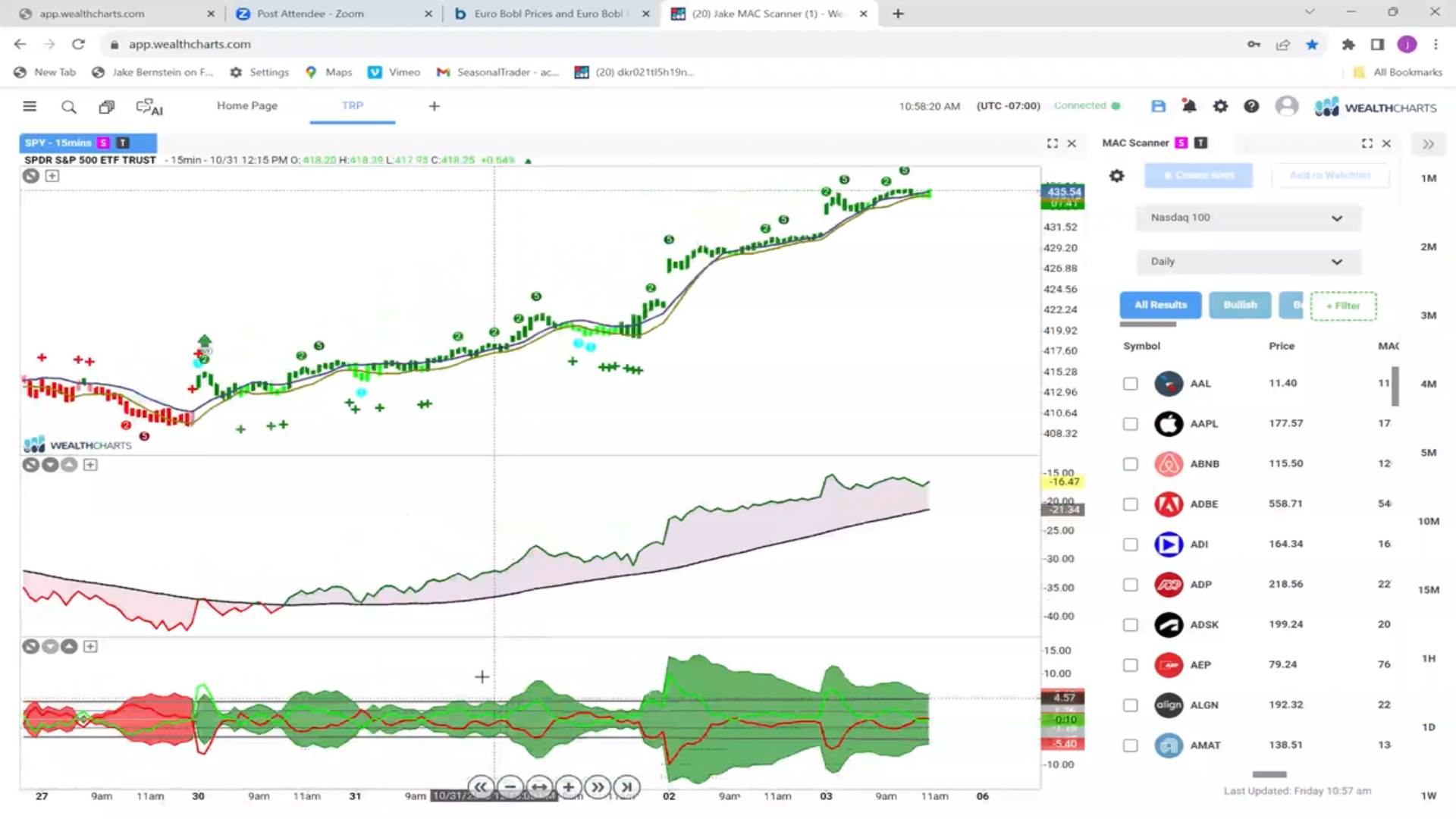Open the platform settings gear in header

pos(1220,106)
